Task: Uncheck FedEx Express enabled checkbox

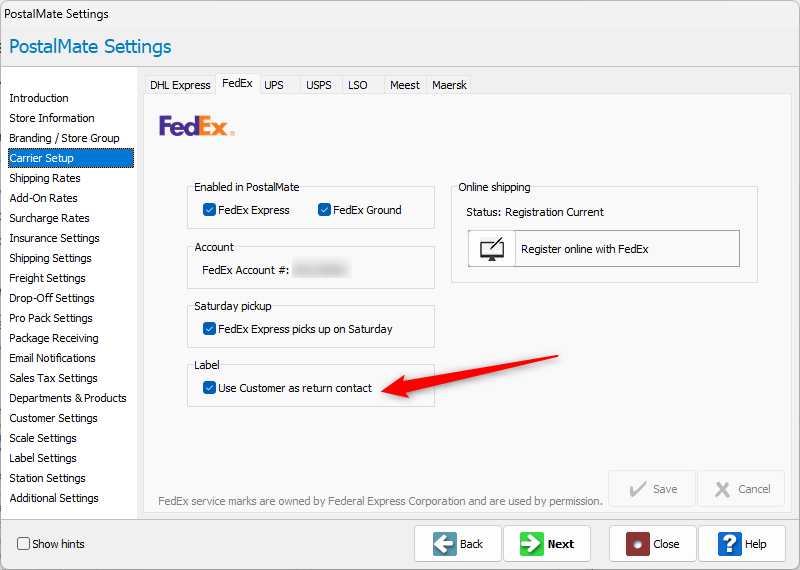Action: click(x=209, y=210)
